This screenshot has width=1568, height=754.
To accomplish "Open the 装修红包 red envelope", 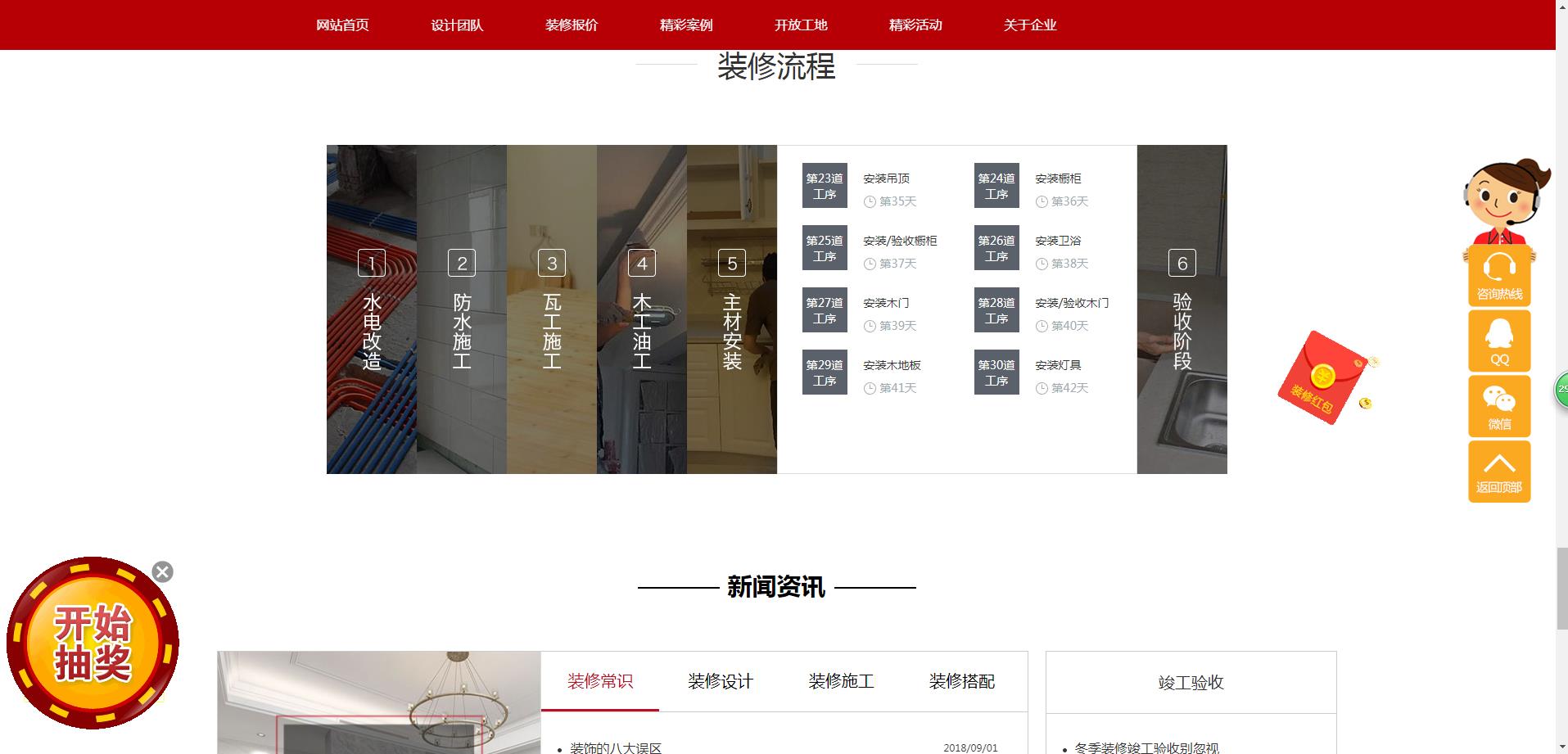I will pyautogui.click(x=1322, y=378).
